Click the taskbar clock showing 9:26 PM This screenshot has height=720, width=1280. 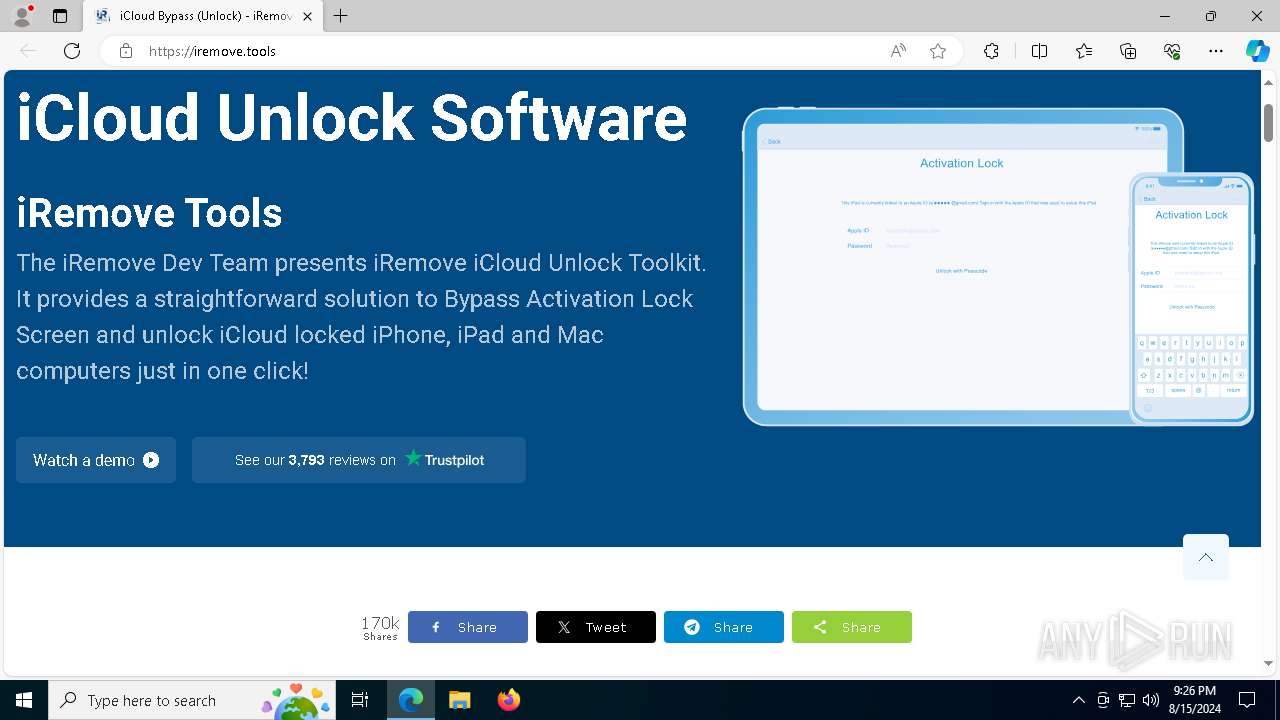point(1194,700)
